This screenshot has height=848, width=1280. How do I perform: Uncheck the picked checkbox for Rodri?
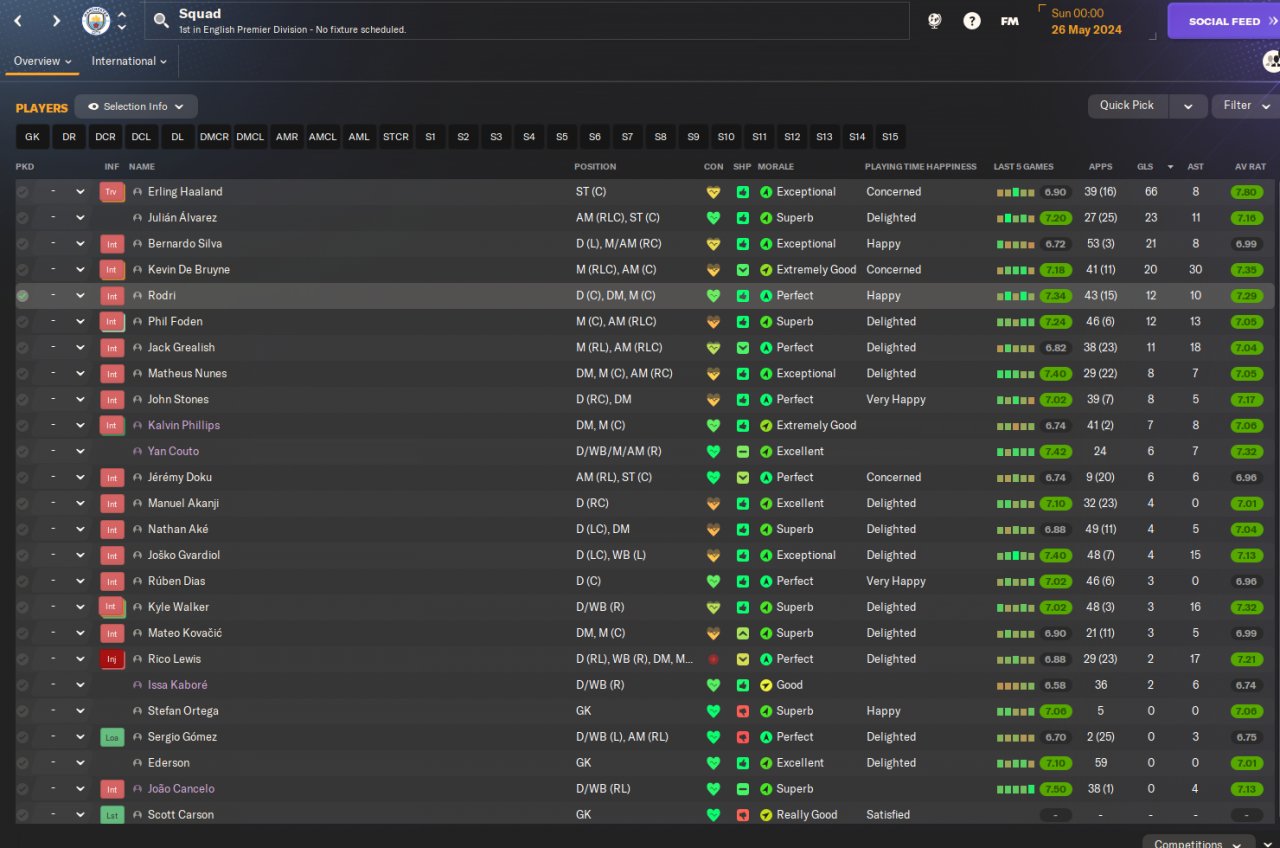22,296
